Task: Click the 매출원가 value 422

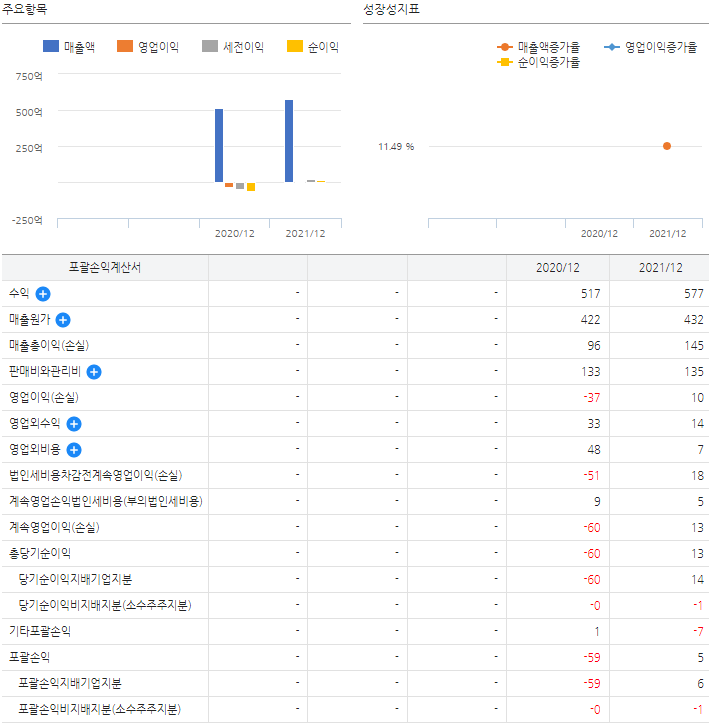Action: pos(590,319)
